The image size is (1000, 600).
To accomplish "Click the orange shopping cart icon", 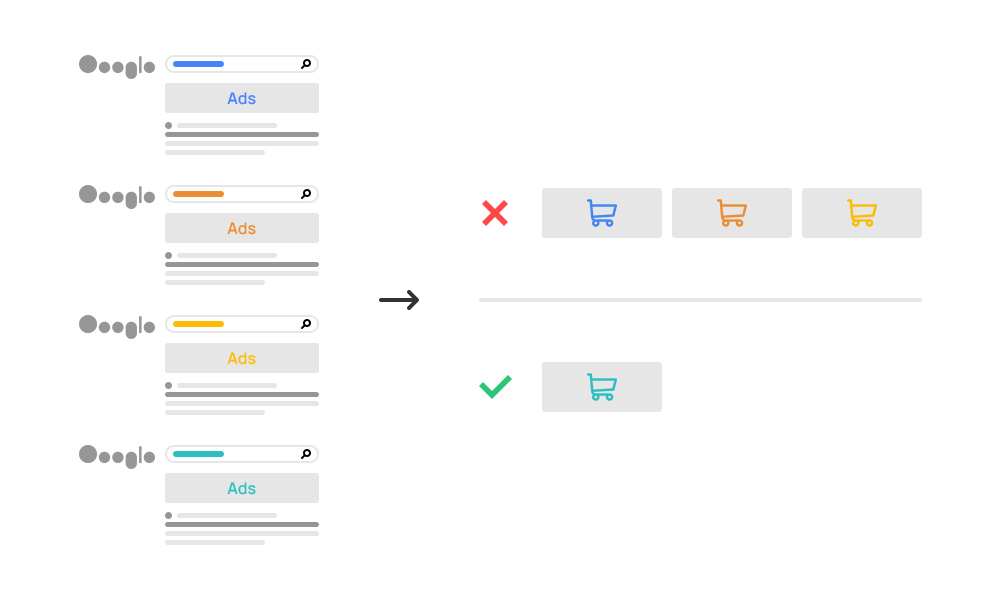I will 732,213.
